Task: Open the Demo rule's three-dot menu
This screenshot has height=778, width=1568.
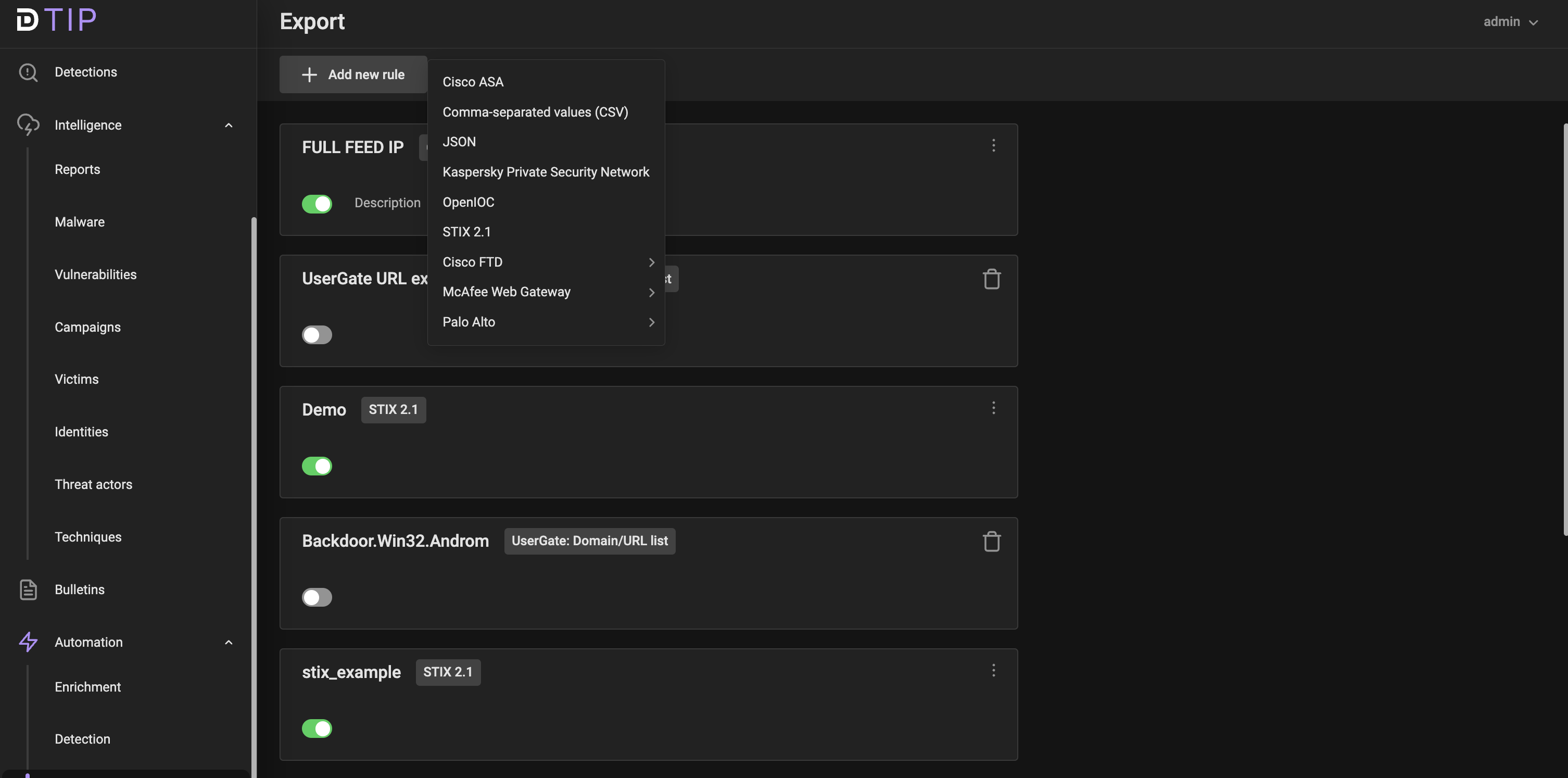Action: (993, 408)
